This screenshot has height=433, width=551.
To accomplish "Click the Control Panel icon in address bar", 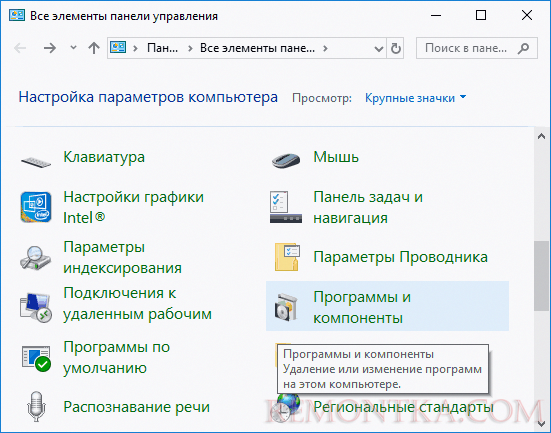I will click(118, 47).
